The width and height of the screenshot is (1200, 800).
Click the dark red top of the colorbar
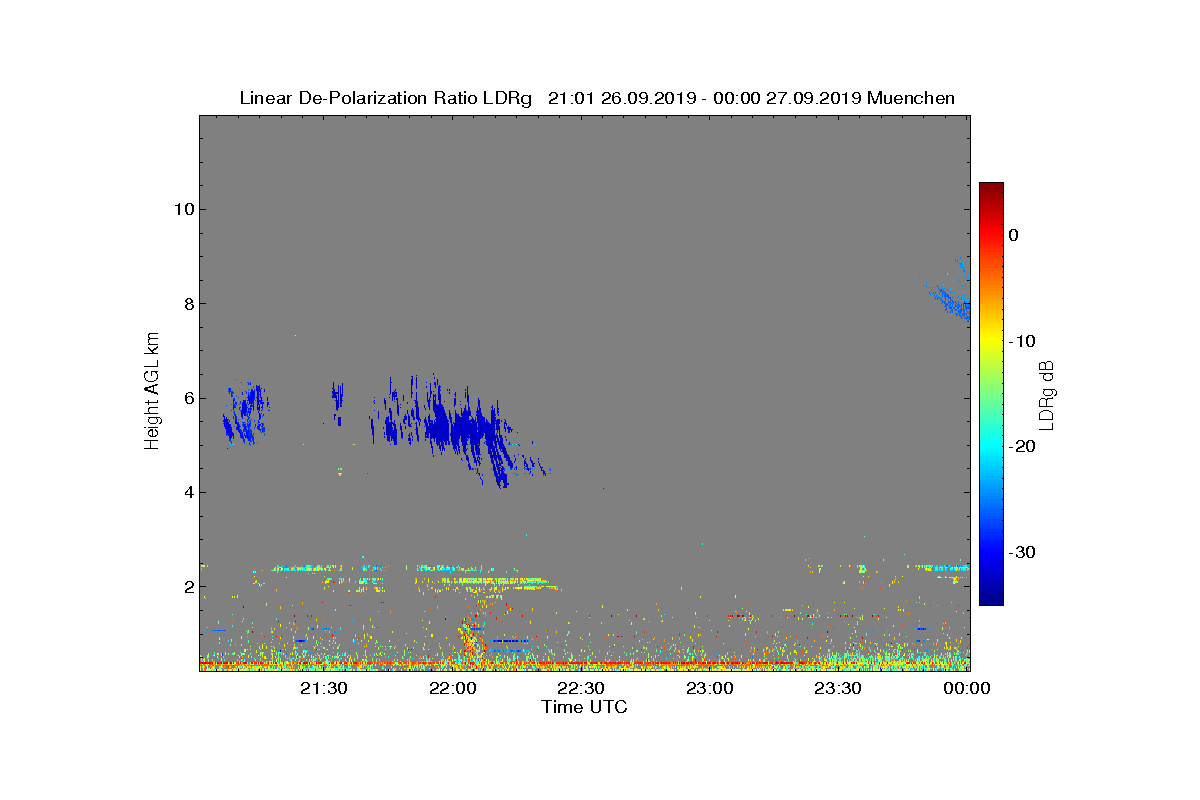click(991, 189)
